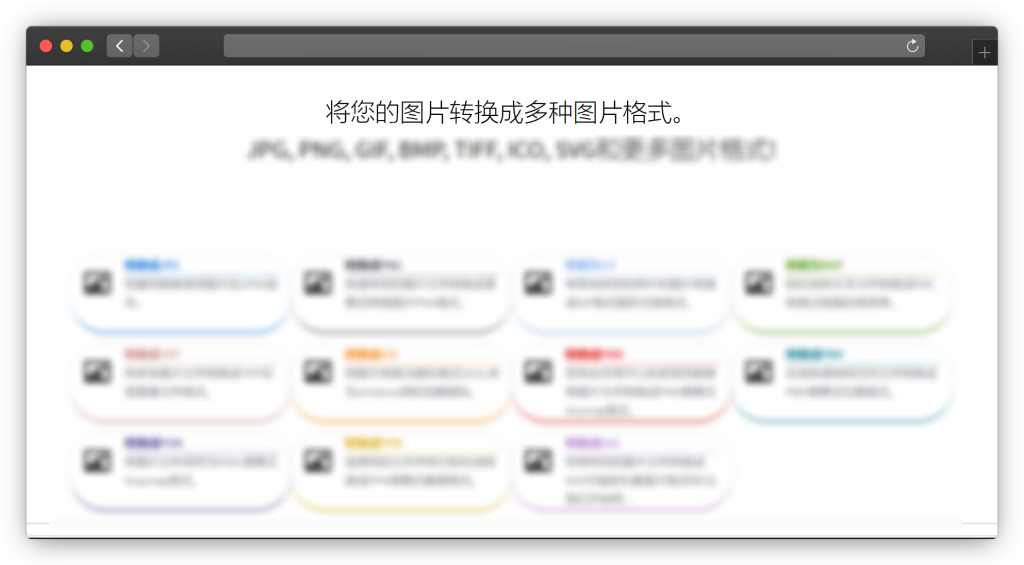Go back with the browser back arrow
Screen dimensions: 1024x565
click(x=120, y=46)
